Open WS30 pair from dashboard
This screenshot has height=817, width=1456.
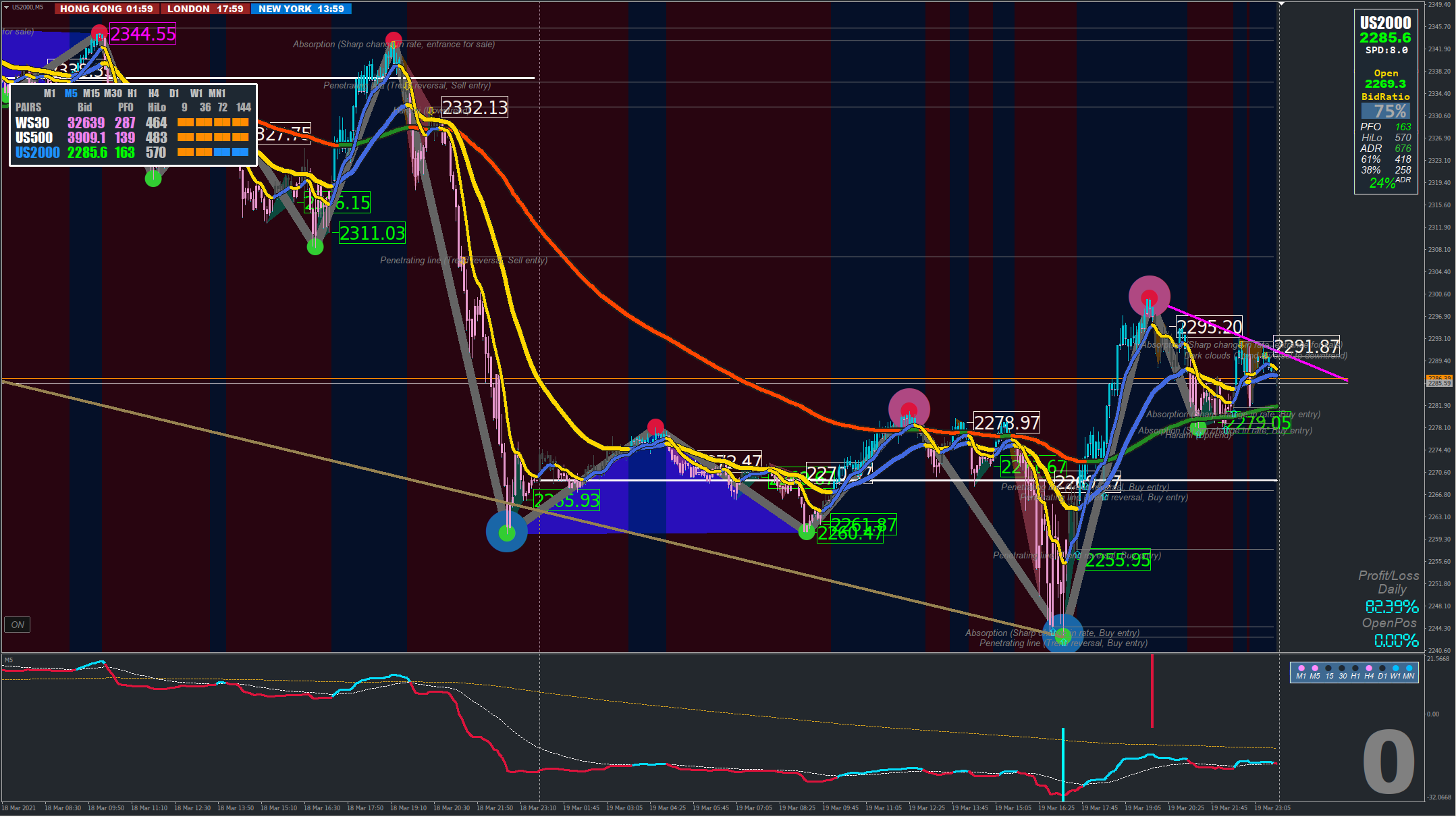[32, 123]
